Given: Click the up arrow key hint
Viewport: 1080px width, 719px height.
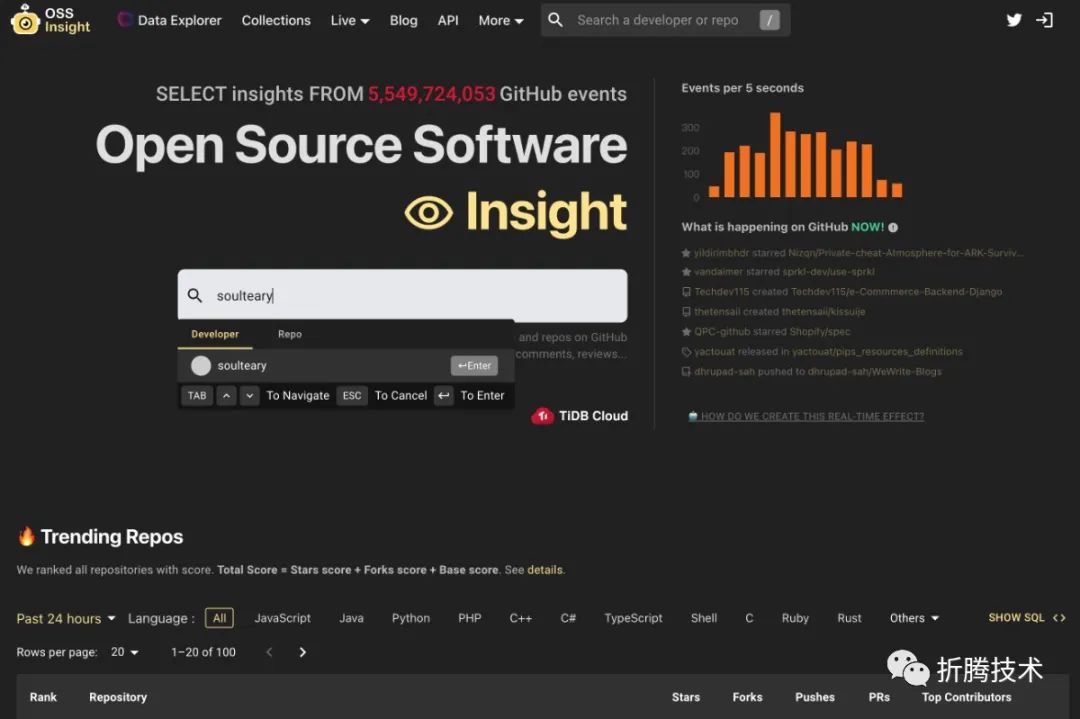Looking at the screenshot, I should click(227, 395).
